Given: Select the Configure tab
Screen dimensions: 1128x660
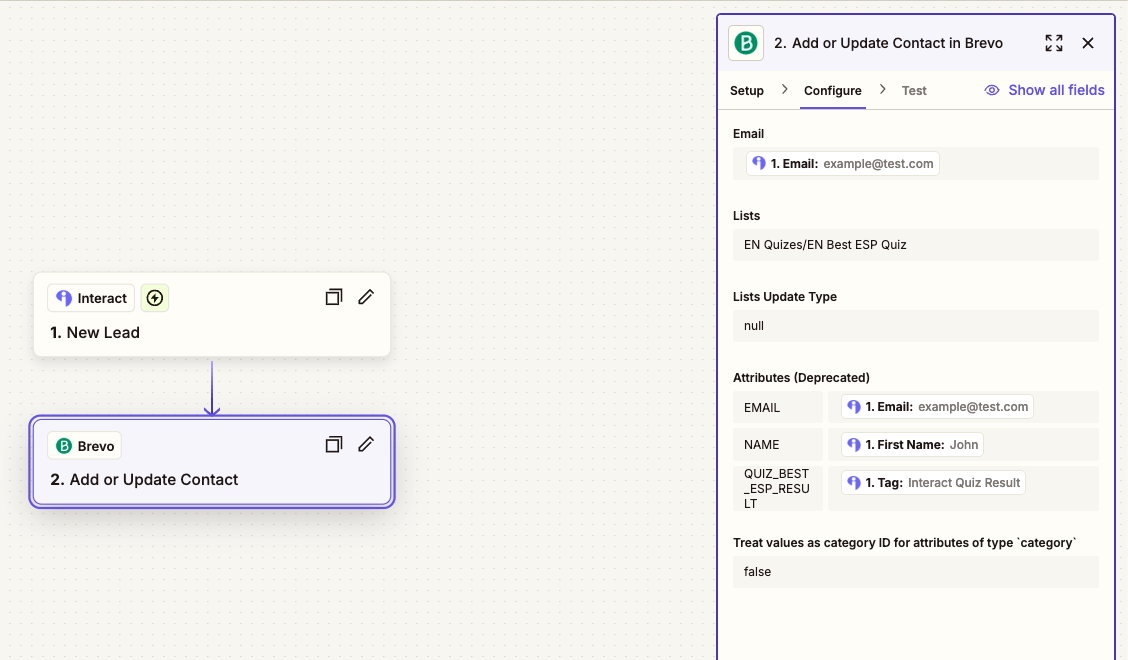Looking at the screenshot, I should (832, 91).
